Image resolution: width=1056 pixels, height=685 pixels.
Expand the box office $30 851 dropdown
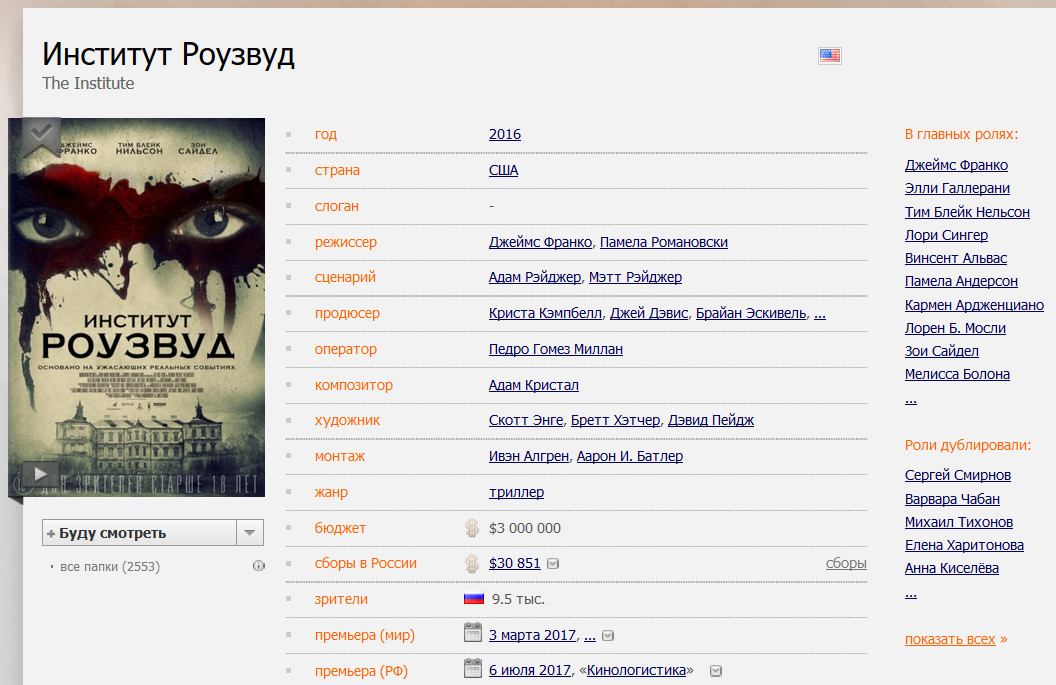553,564
